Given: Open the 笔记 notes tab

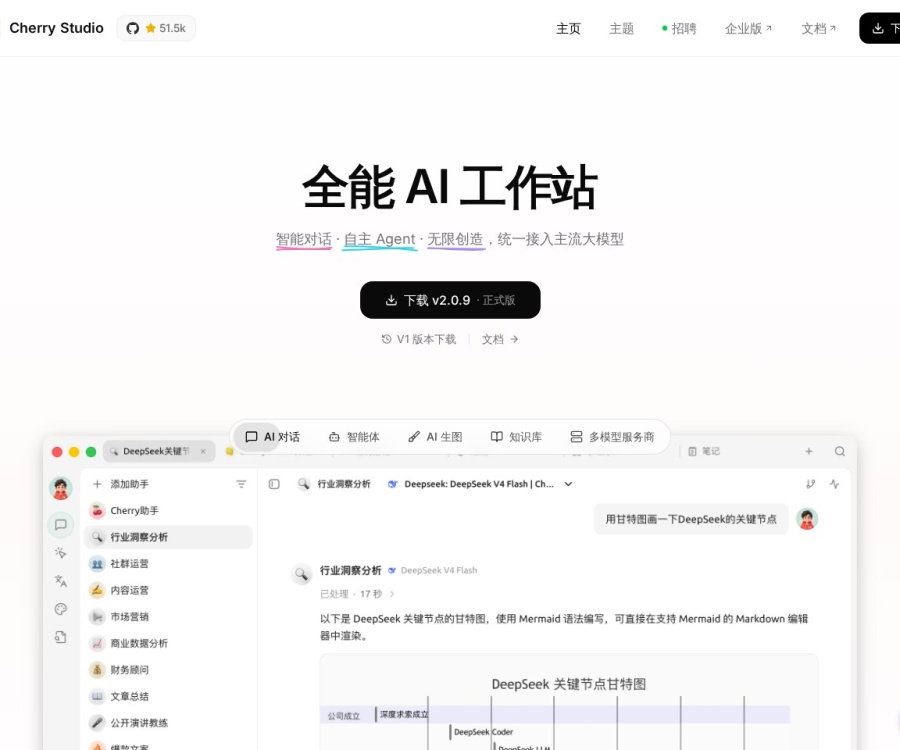Looking at the screenshot, I should (704, 452).
